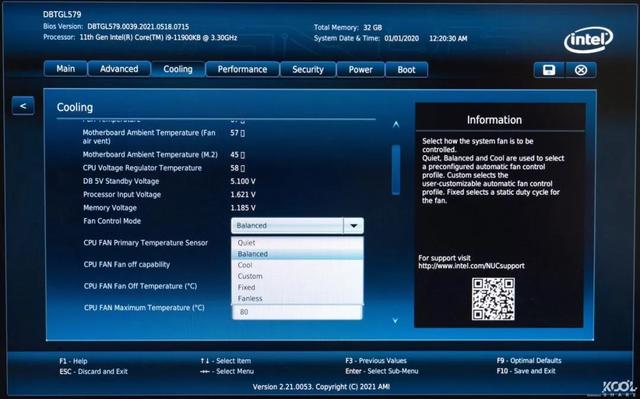Click the F1 - Help hint
Image resolution: width=640 pixels, height=399 pixels.
coord(73,361)
